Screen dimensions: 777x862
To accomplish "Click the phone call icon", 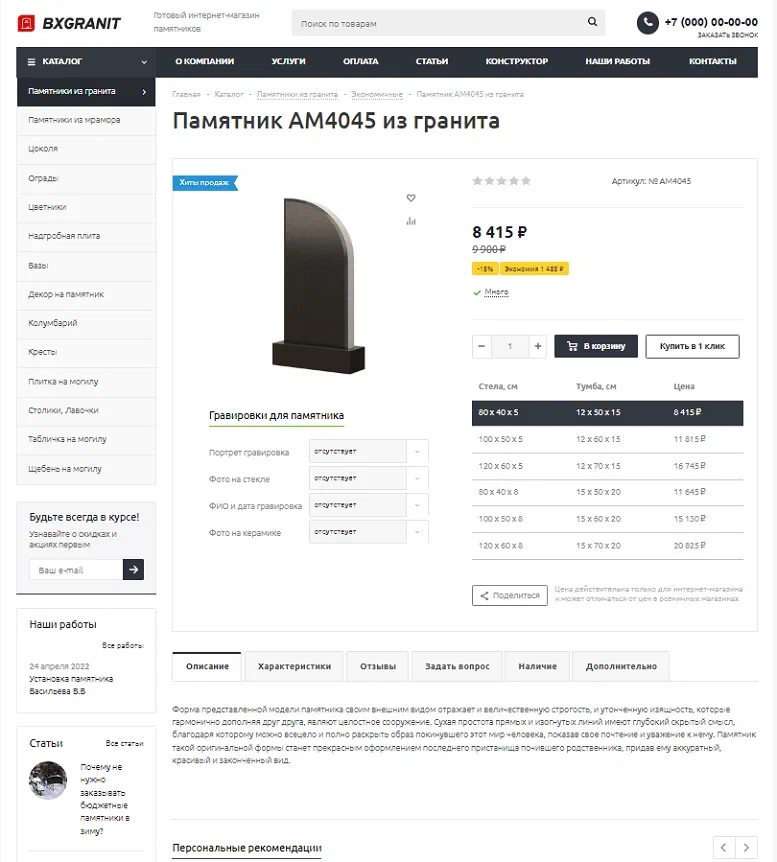I will click(648, 23).
